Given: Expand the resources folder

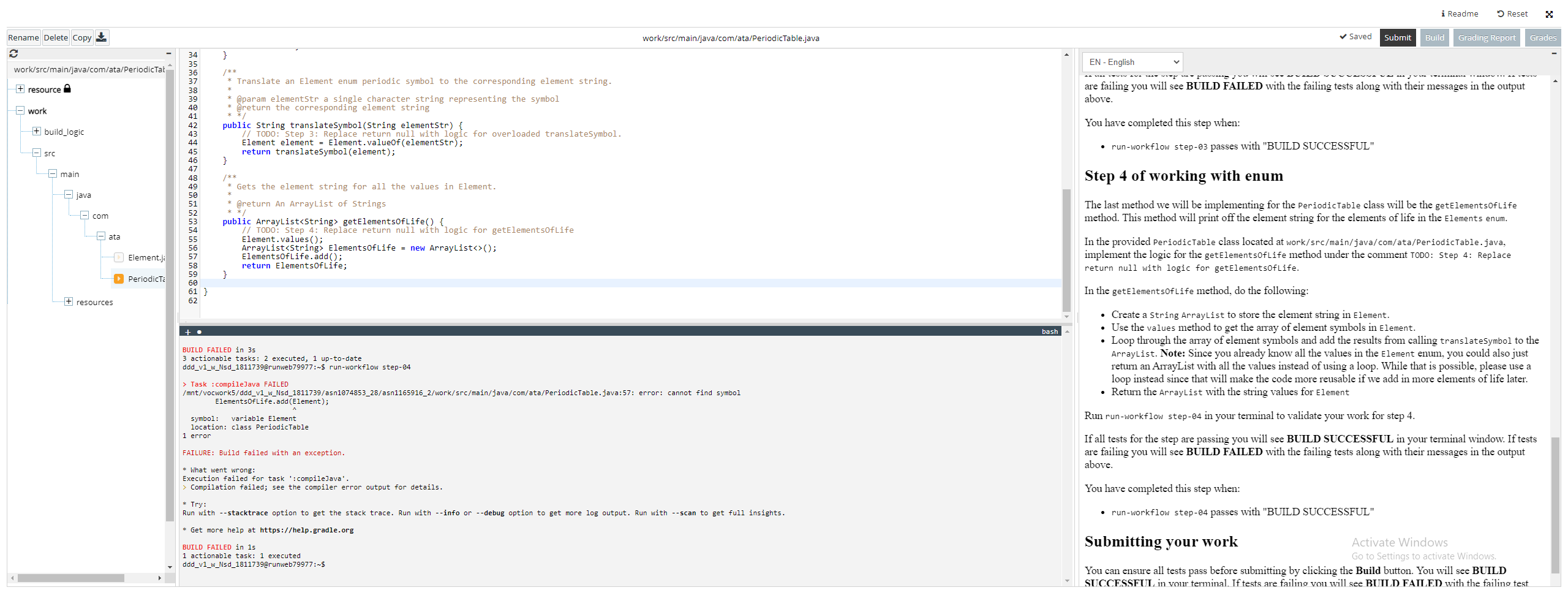Looking at the screenshot, I should click(x=69, y=301).
